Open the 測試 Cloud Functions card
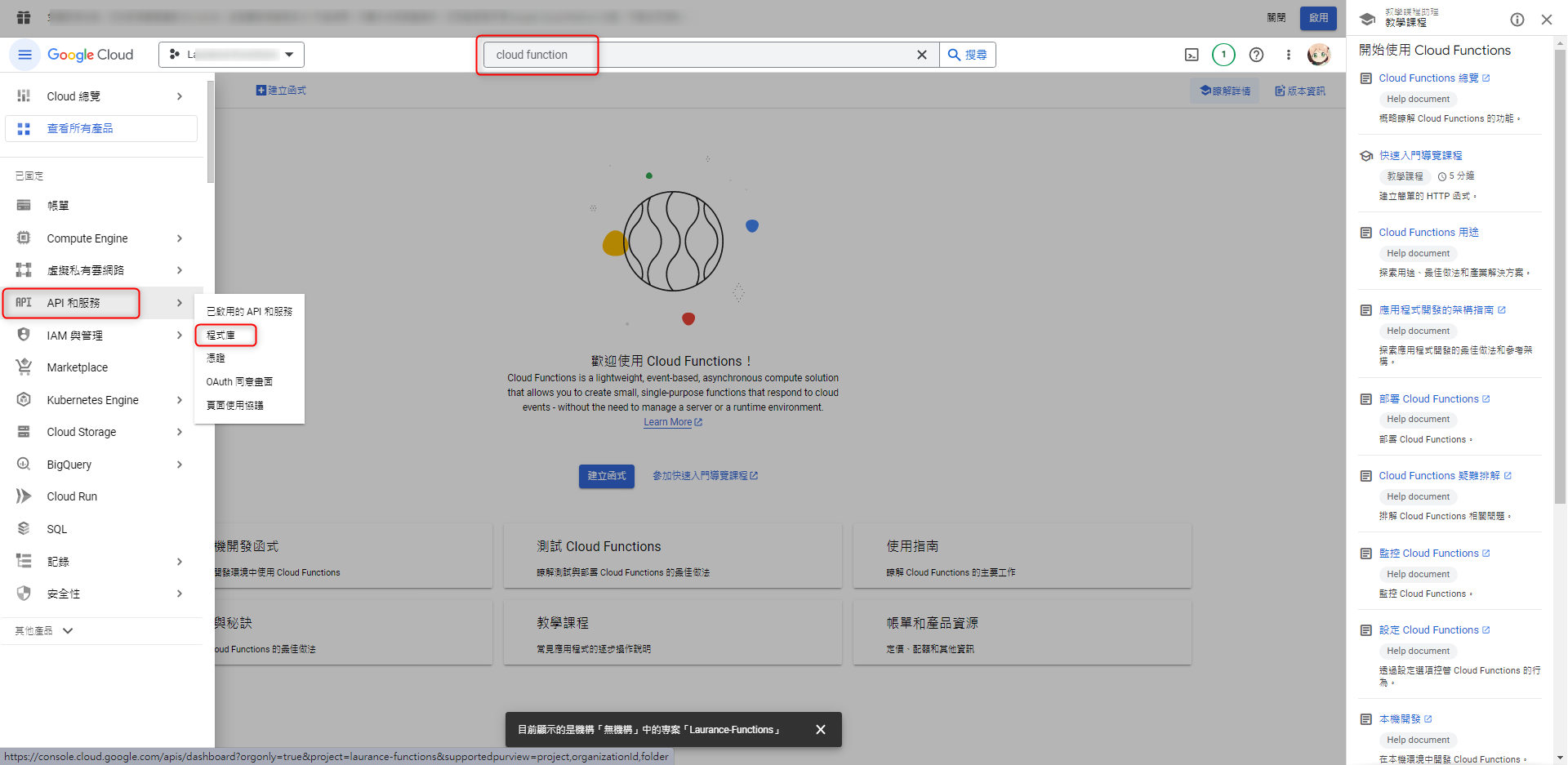 [x=673, y=556]
